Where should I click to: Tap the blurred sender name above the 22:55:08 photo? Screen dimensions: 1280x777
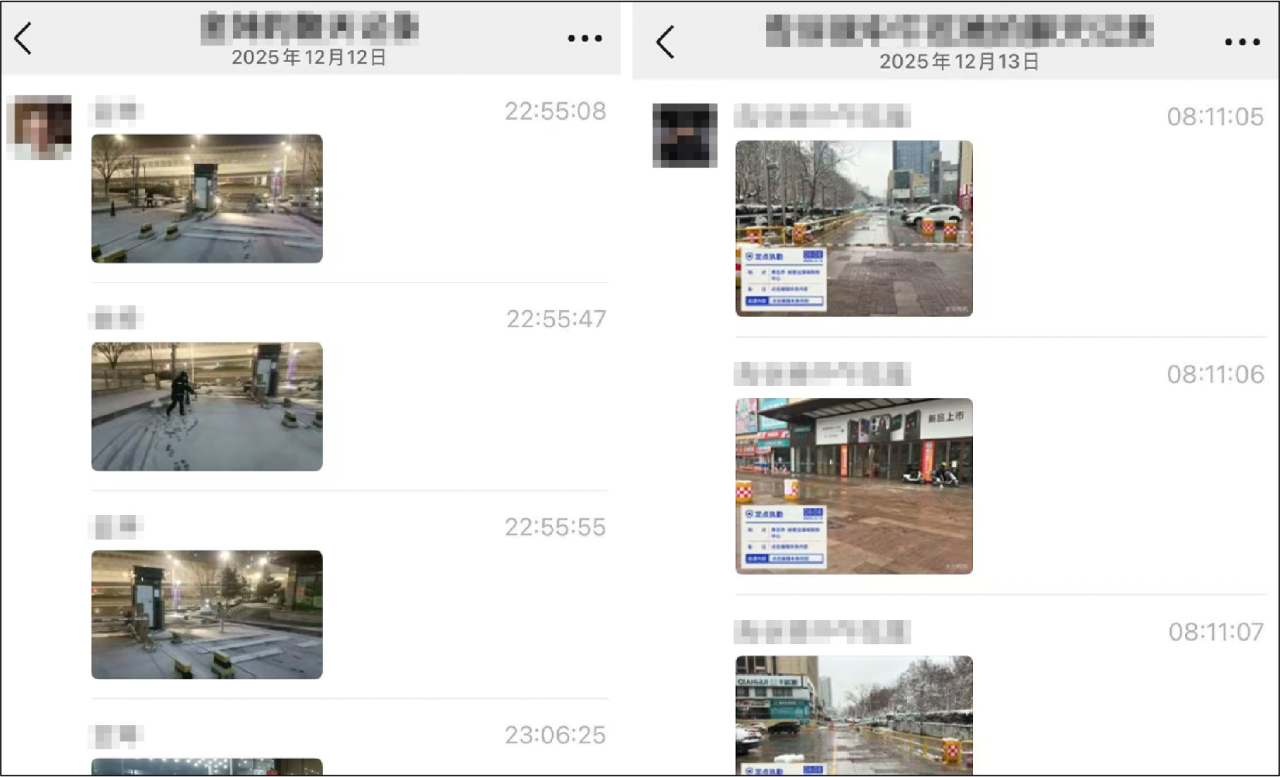[116, 111]
